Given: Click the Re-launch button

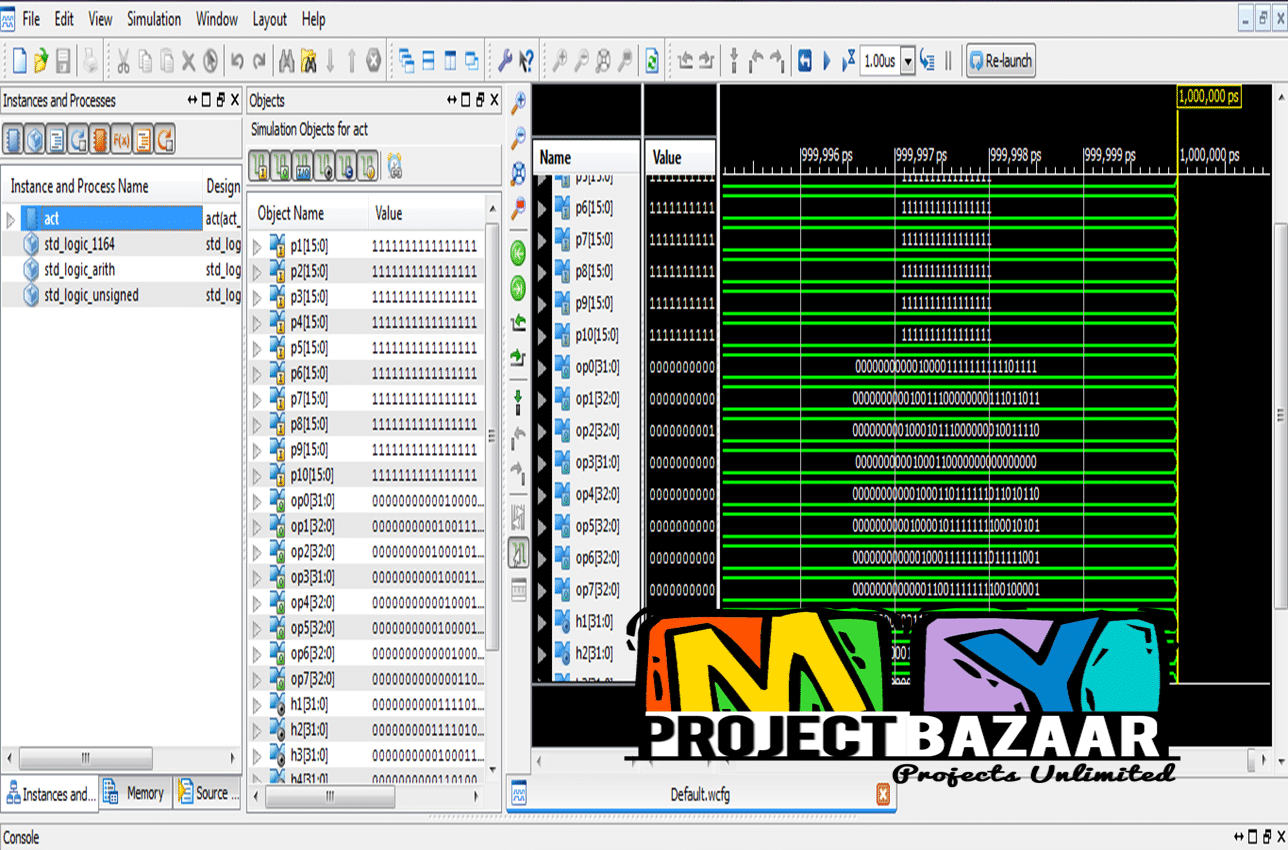Looking at the screenshot, I should [x=999, y=61].
